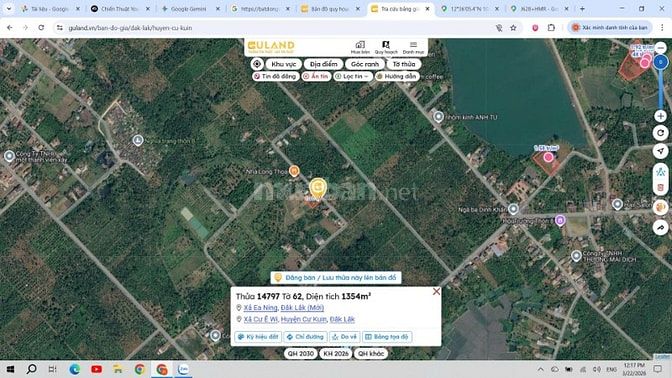
Task: Open taskbar search magnifier
Action: point(31,369)
